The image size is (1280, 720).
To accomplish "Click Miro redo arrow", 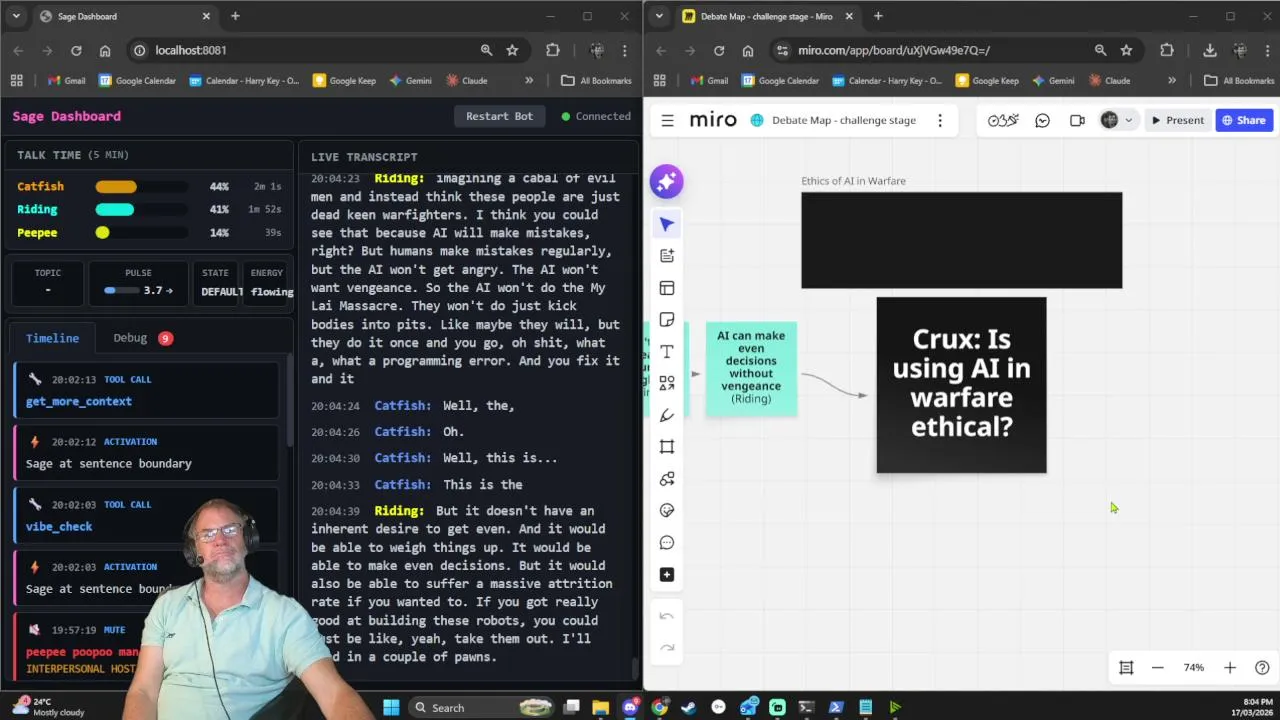I will [667, 647].
